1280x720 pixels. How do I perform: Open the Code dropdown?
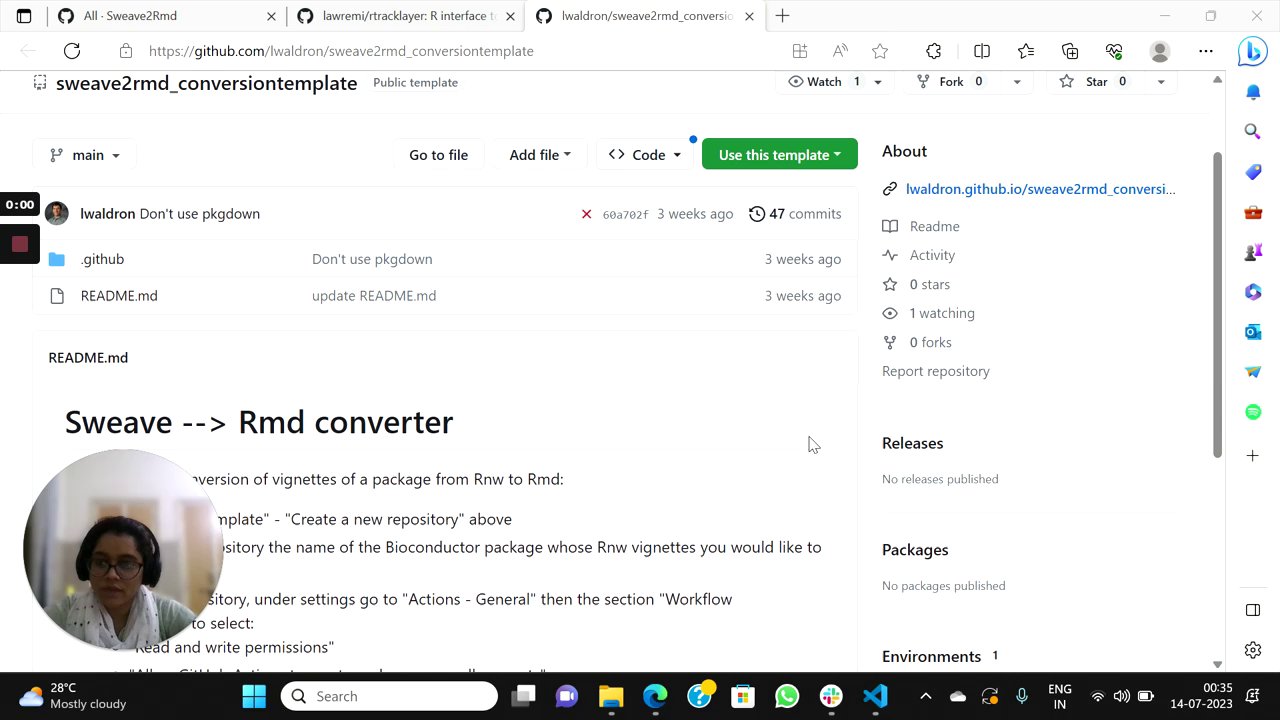pos(645,155)
